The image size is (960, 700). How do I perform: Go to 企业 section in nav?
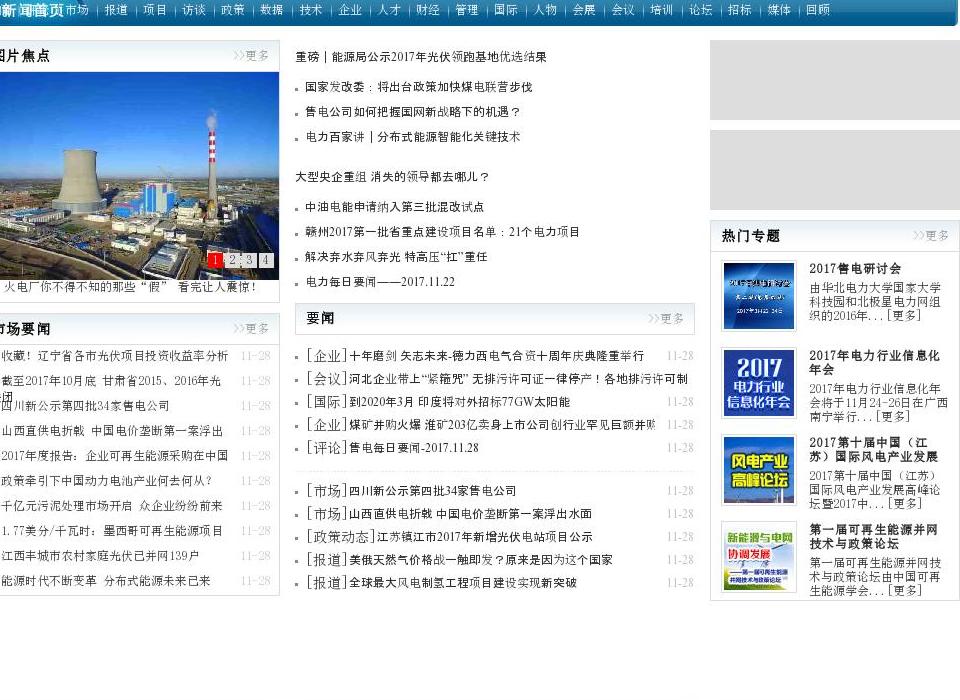pyautogui.click(x=350, y=10)
